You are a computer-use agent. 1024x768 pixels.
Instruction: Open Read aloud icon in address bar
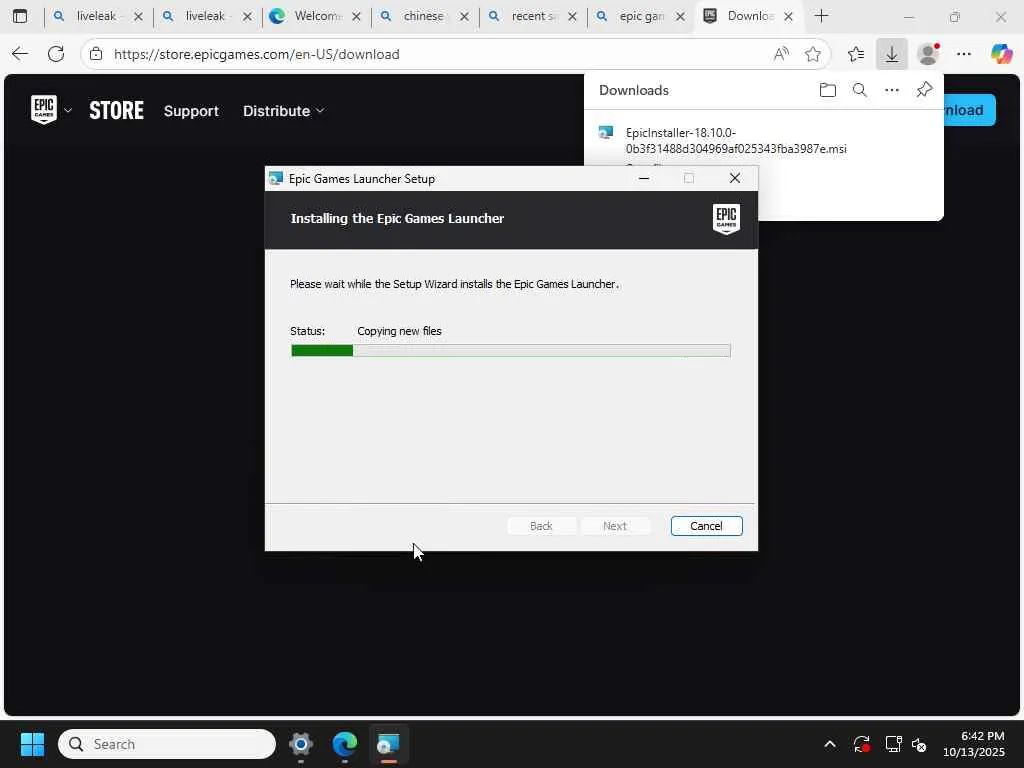tap(781, 54)
